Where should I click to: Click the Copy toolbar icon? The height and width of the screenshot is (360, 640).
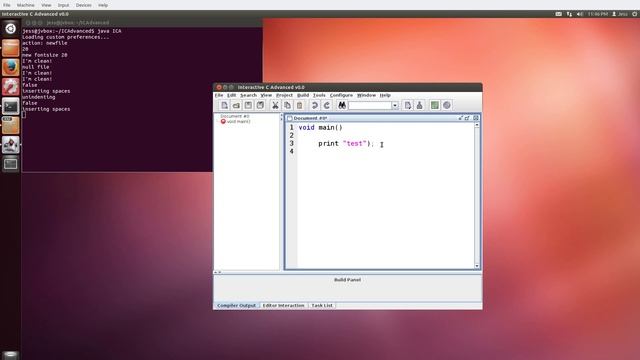[x=287, y=105]
